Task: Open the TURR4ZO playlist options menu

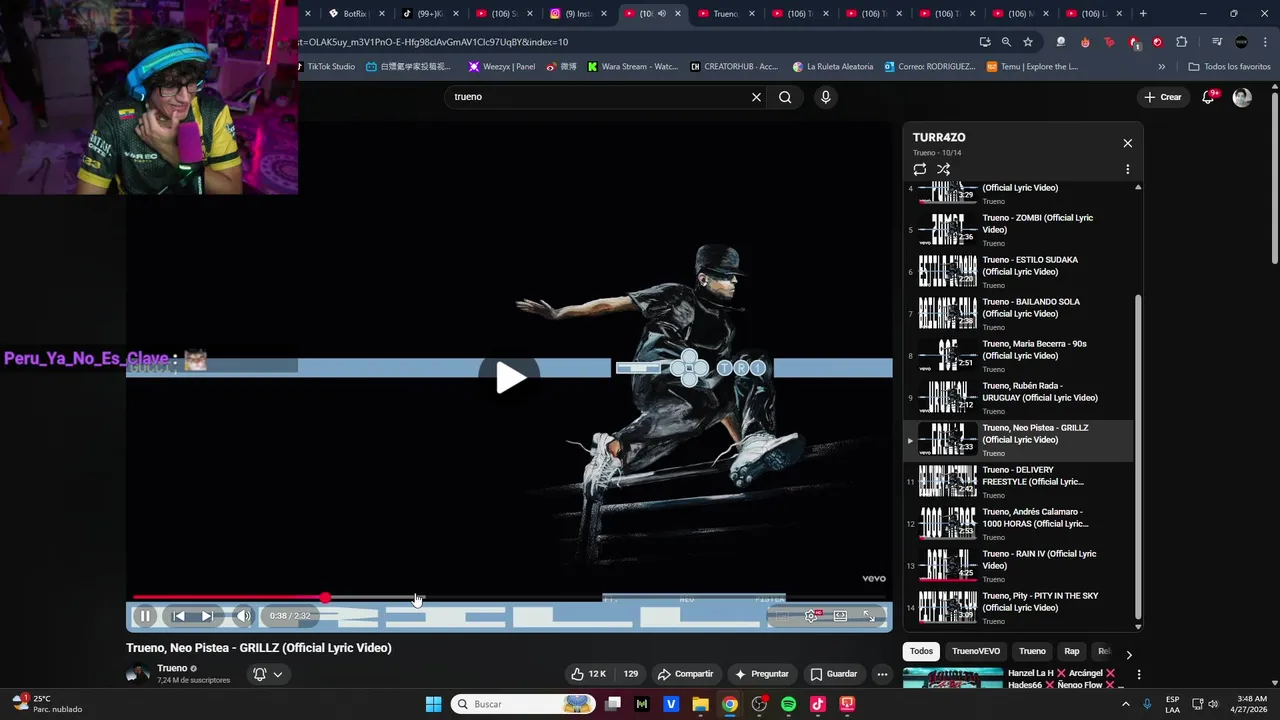Action: coord(1128,169)
